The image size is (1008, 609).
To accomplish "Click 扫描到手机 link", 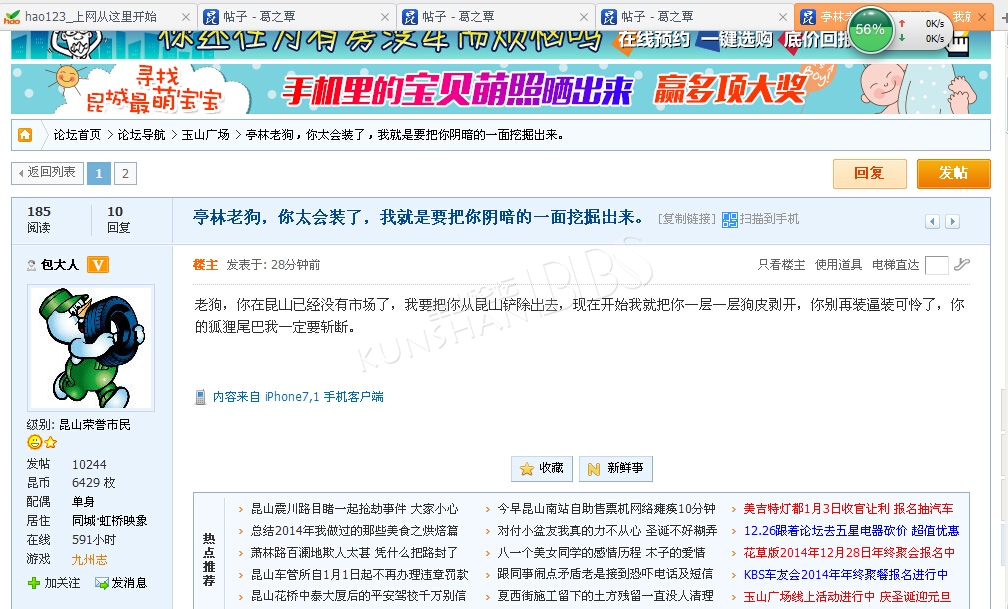I will 769,219.
